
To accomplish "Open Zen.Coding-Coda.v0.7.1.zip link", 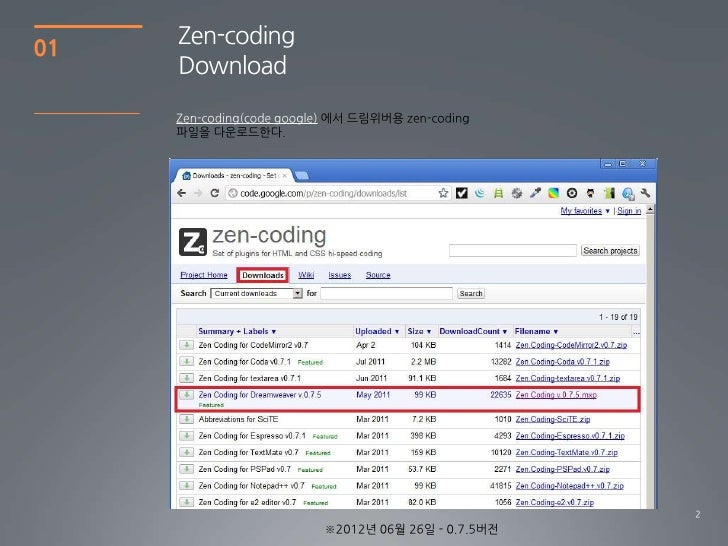I will point(563,362).
